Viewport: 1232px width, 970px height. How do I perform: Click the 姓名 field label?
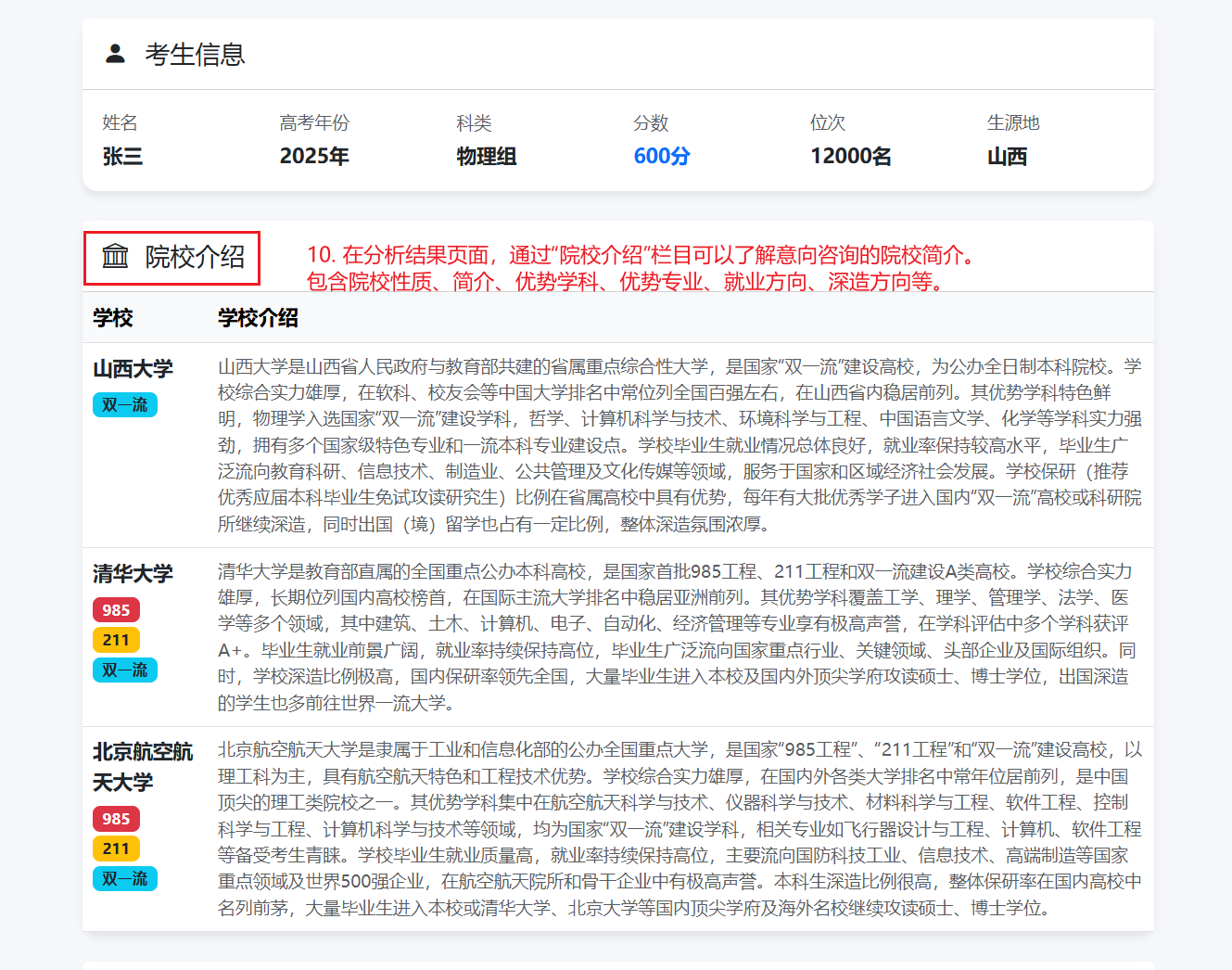click(120, 122)
